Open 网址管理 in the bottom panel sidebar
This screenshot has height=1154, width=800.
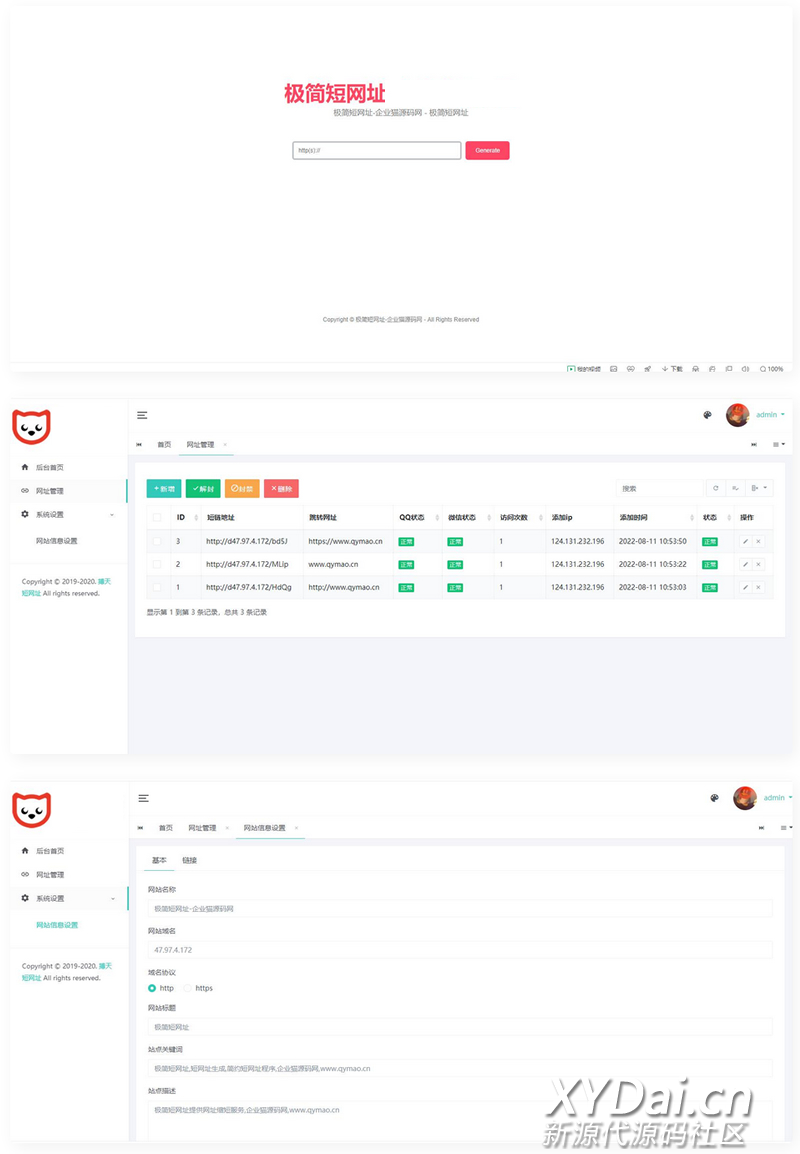(50, 875)
